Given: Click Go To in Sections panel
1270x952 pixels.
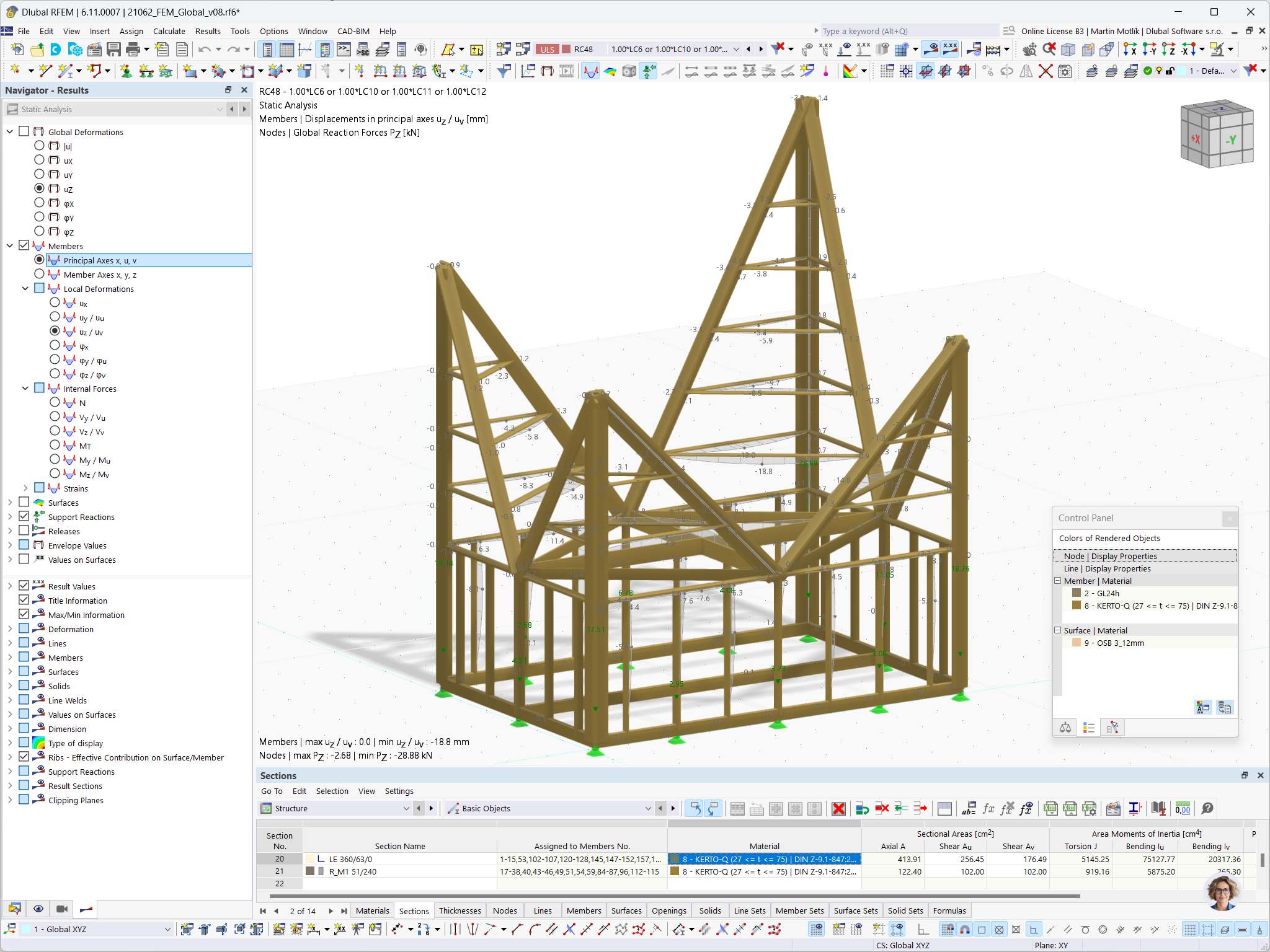Looking at the screenshot, I should pos(272,791).
